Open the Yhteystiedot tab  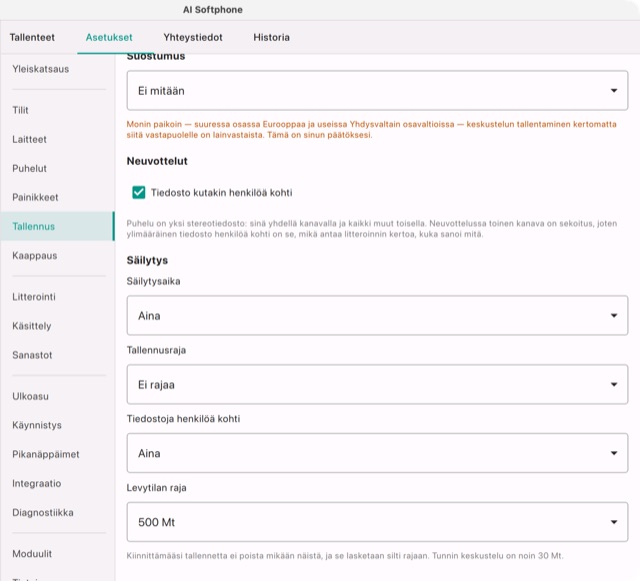193,38
